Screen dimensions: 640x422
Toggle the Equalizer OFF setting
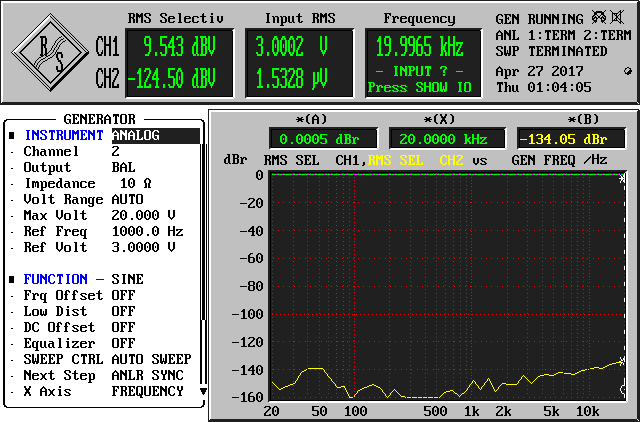pyautogui.click(x=123, y=343)
